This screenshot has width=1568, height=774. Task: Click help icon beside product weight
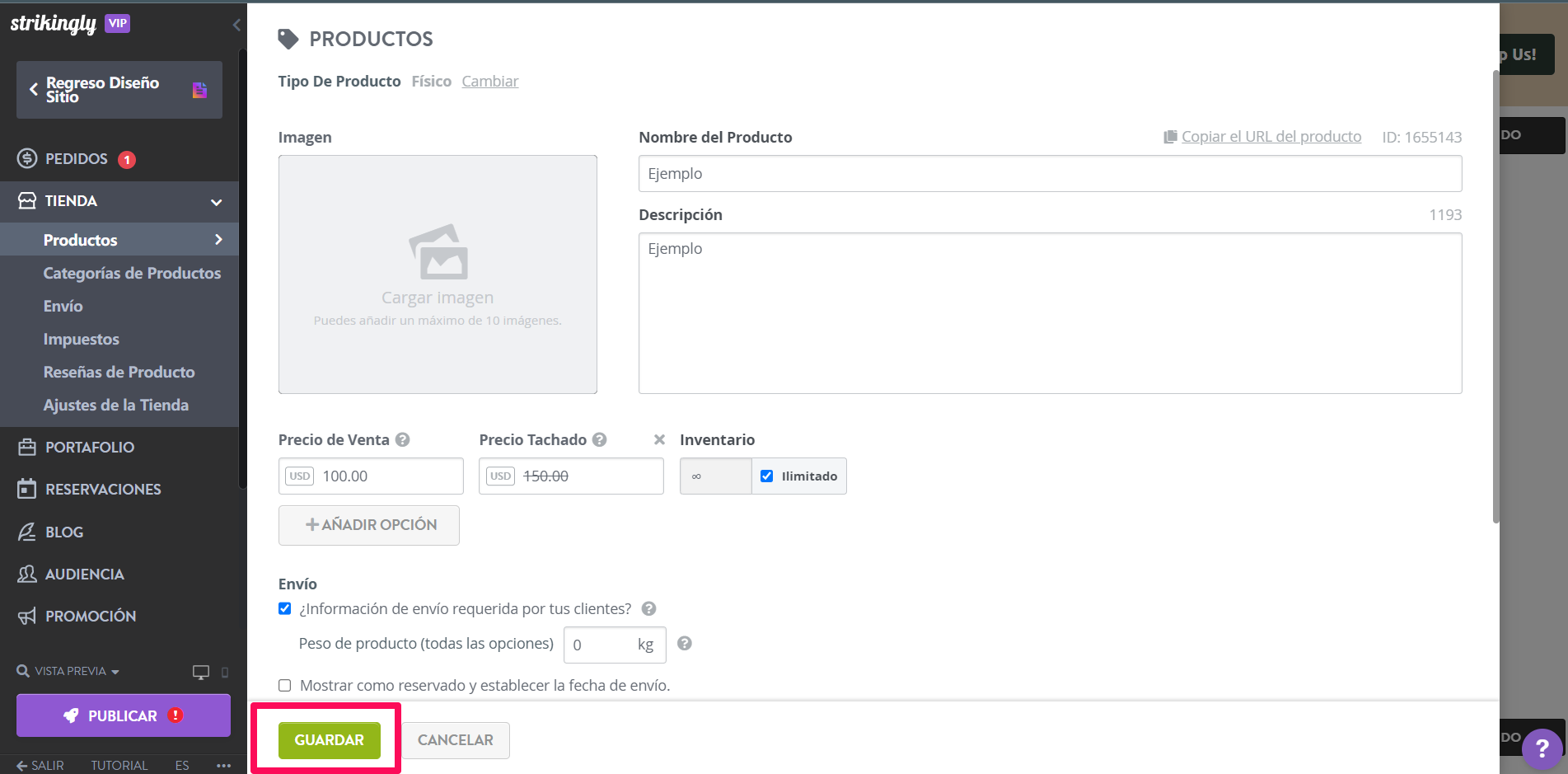(685, 643)
